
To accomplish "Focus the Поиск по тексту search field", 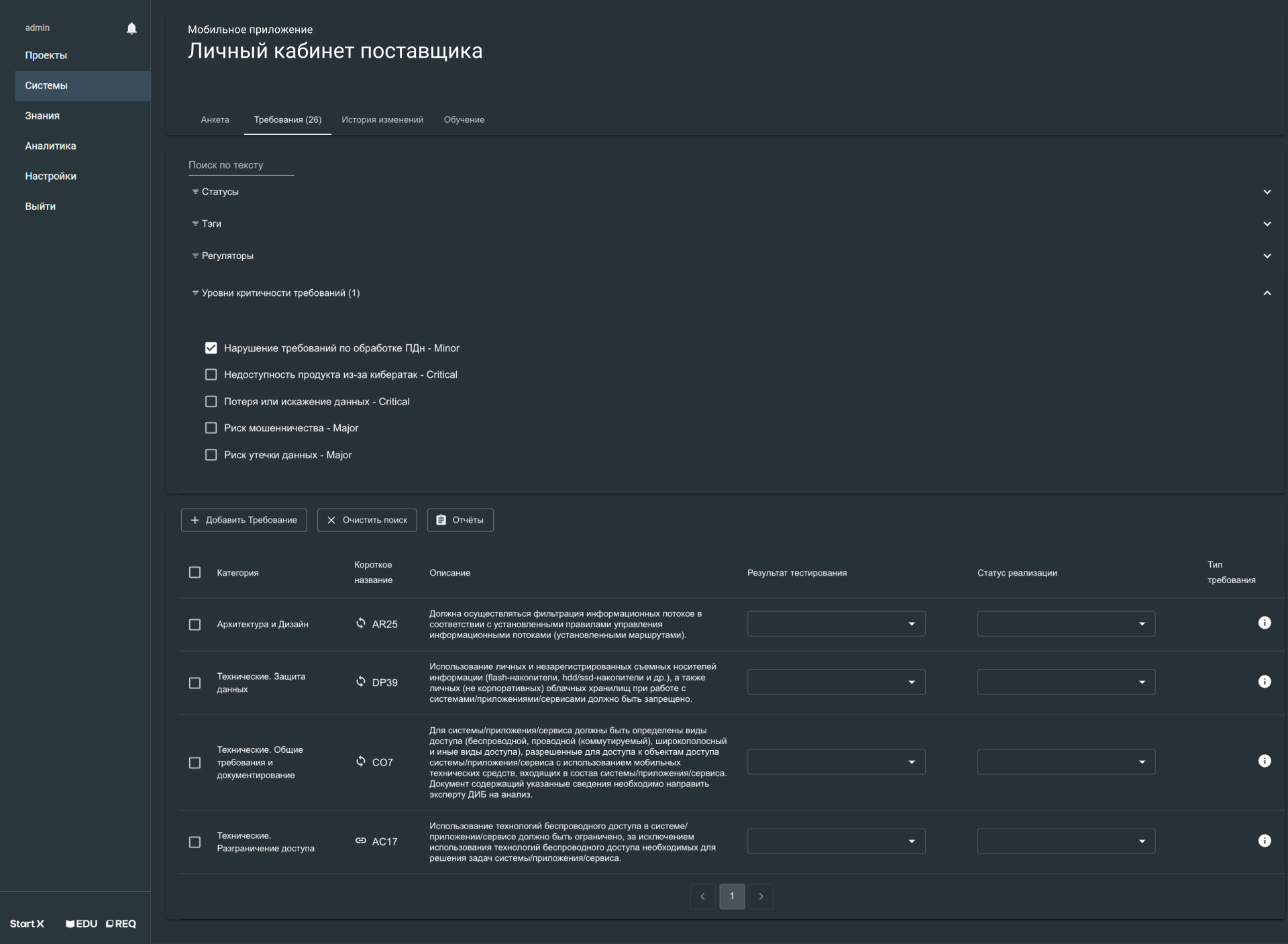I will [240, 165].
